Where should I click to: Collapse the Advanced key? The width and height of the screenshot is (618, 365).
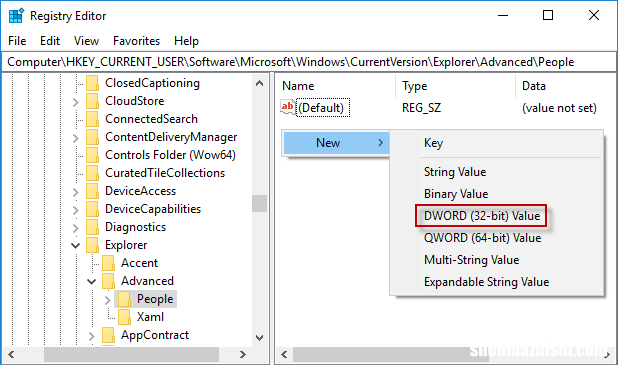pyautogui.click(x=91, y=281)
